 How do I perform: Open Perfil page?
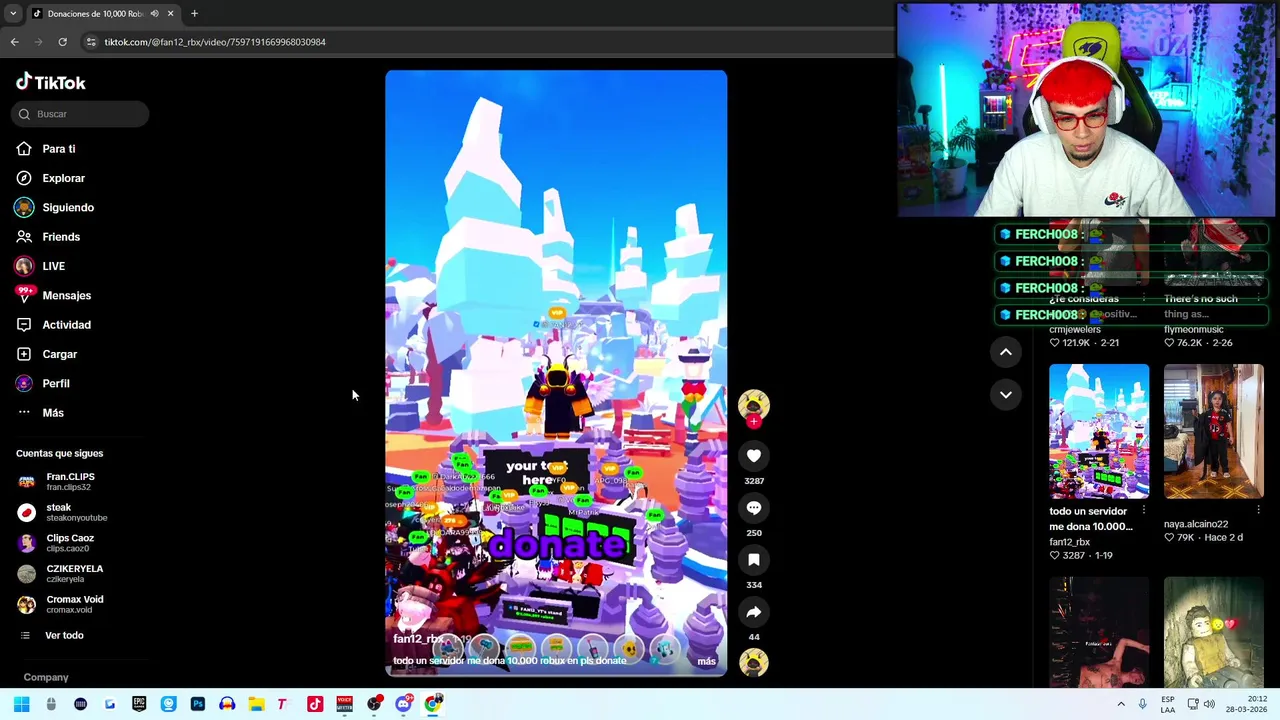(55, 383)
